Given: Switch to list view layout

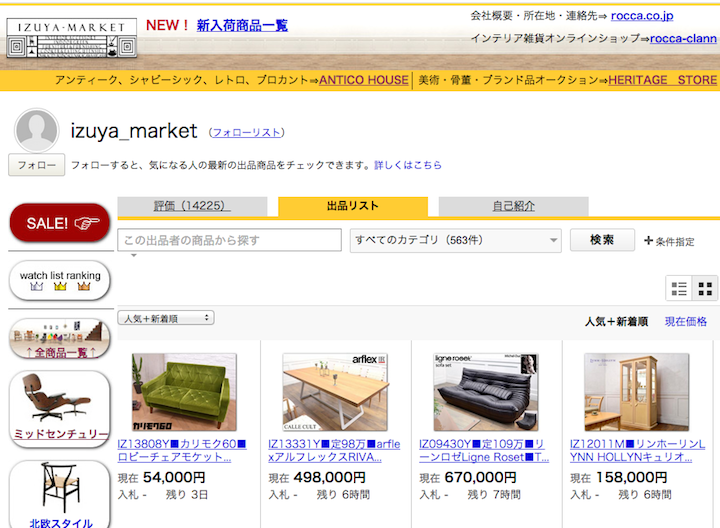Looking at the screenshot, I should click(680, 289).
